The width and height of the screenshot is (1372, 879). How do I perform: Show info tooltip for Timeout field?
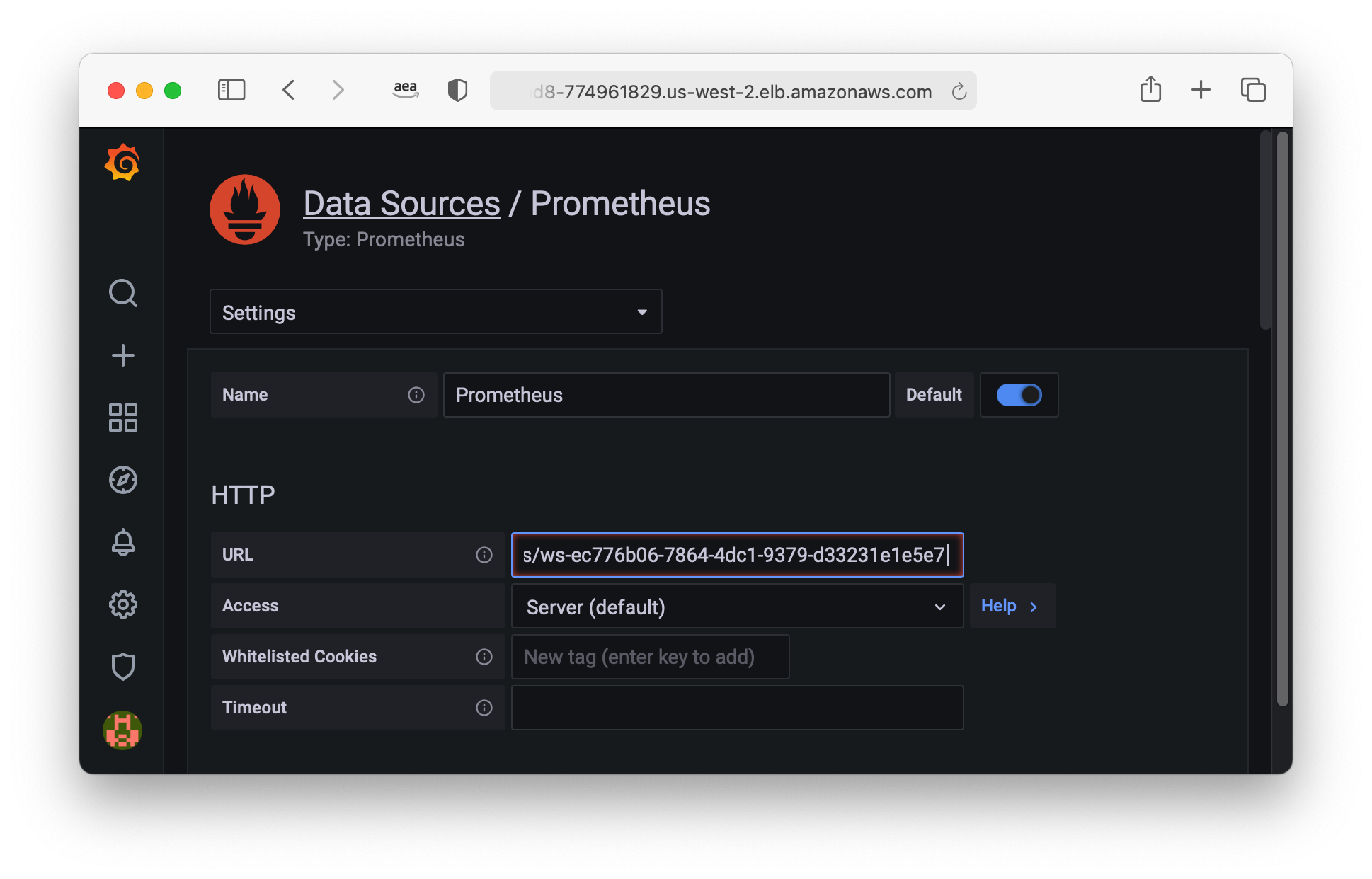tap(484, 708)
